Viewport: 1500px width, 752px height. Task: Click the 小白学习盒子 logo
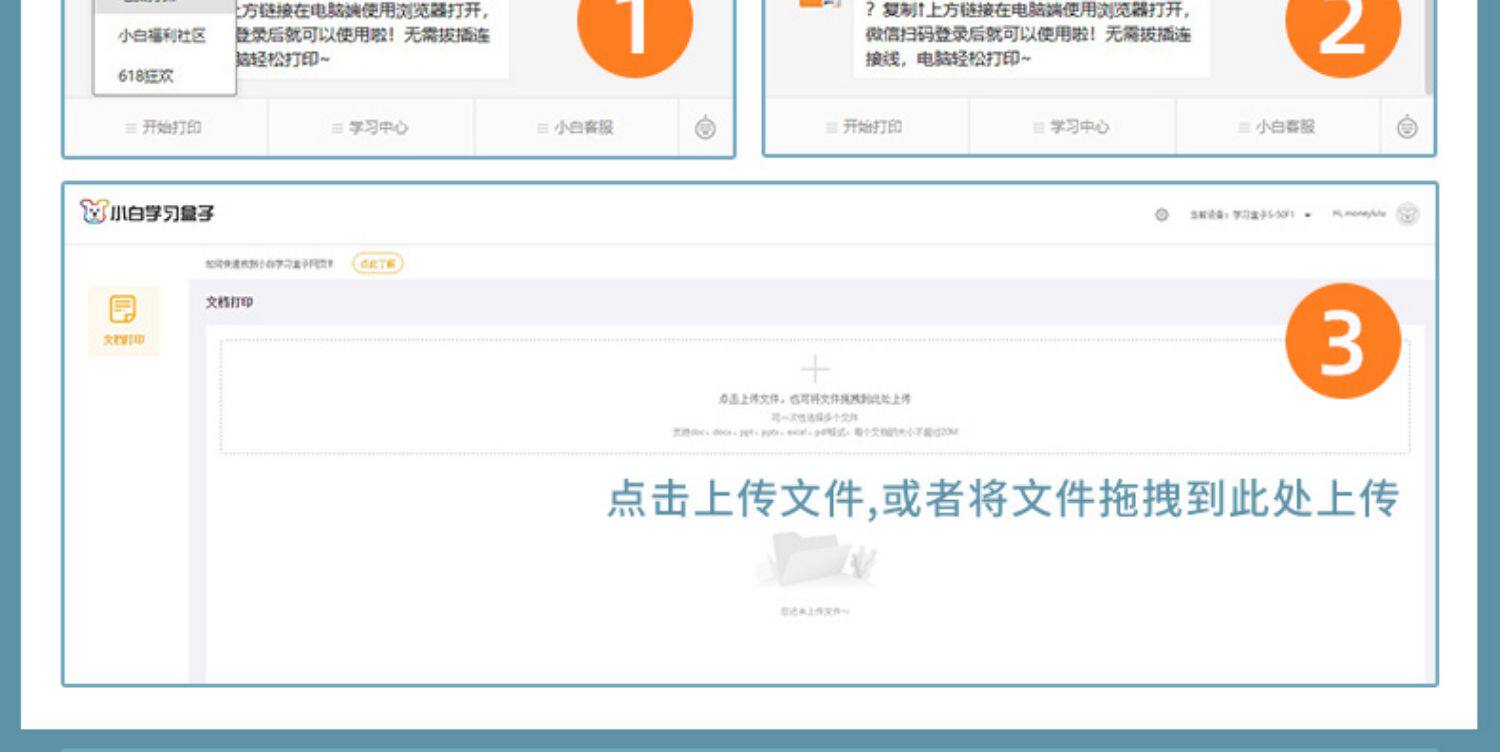[148, 212]
